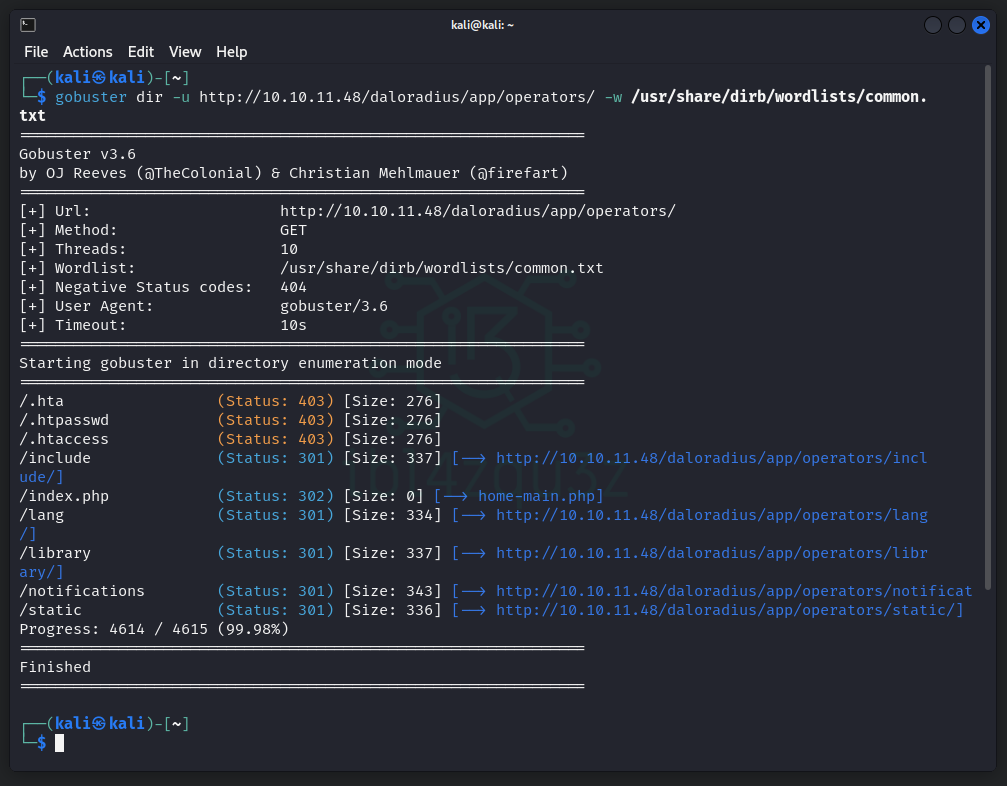Image resolution: width=1007 pixels, height=786 pixels.
Task: Open the /notifications redirect URL
Action: pos(733,591)
